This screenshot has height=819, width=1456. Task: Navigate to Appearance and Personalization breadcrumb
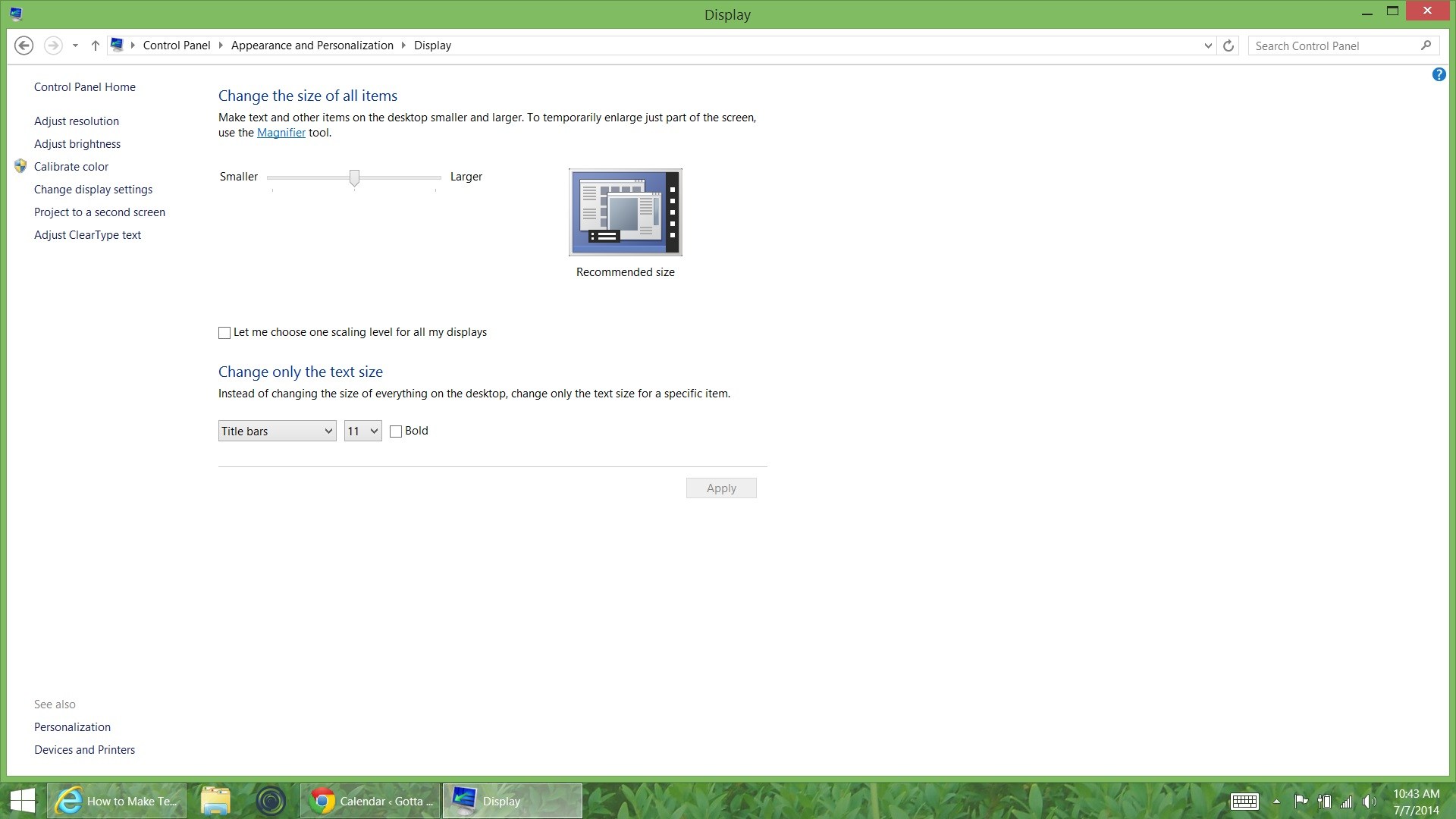click(312, 45)
